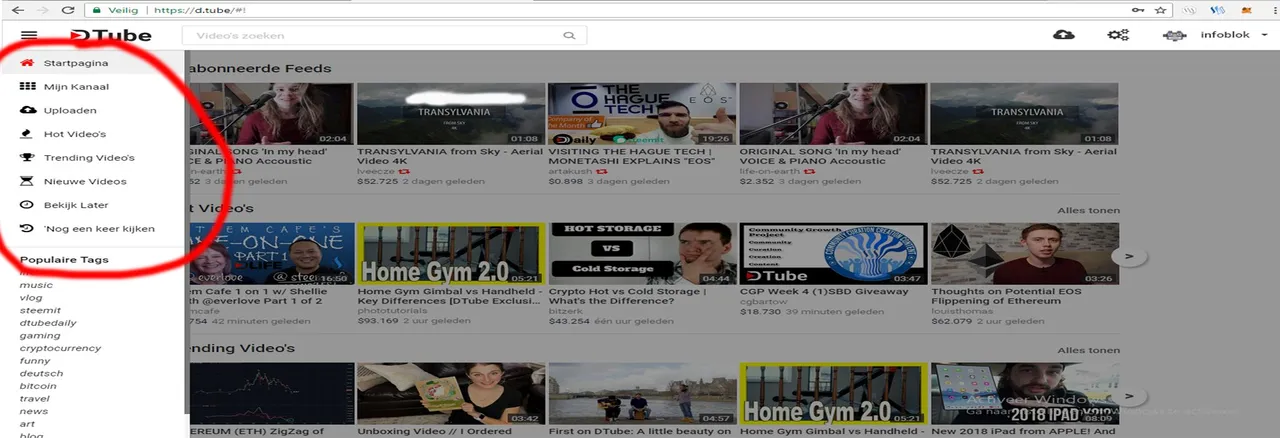Screen dimensions: 1280x438
Task: Reload the page with the refresh icon
Action: coord(68,10)
